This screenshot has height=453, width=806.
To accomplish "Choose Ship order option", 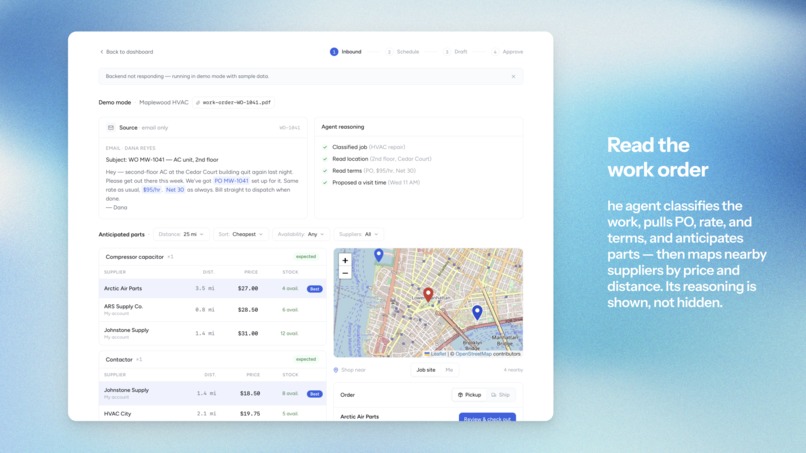I will pos(500,395).
